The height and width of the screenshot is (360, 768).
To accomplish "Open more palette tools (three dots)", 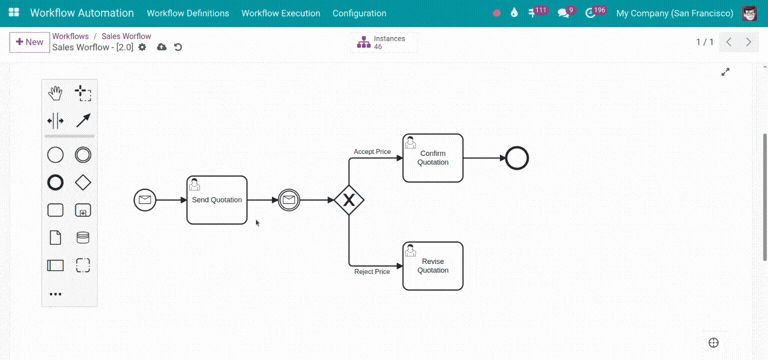I will [x=56, y=294].
